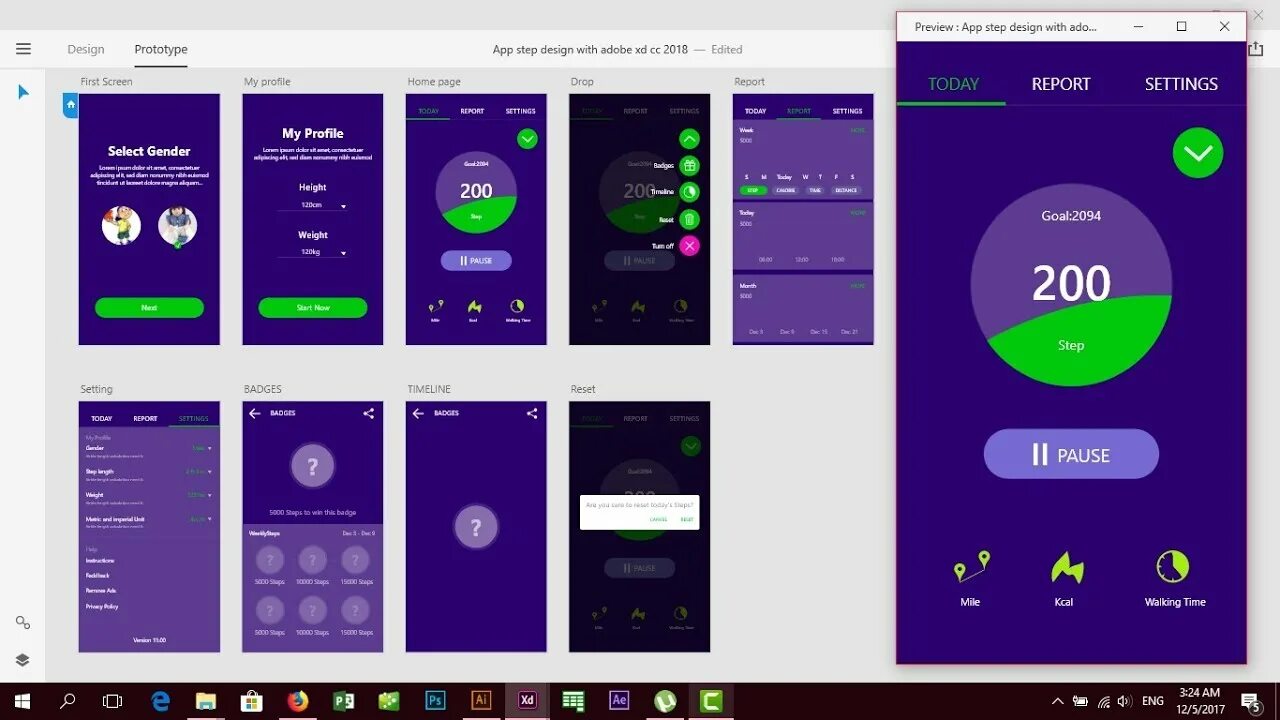Open After Effects from the taskbar

point(619,700)
